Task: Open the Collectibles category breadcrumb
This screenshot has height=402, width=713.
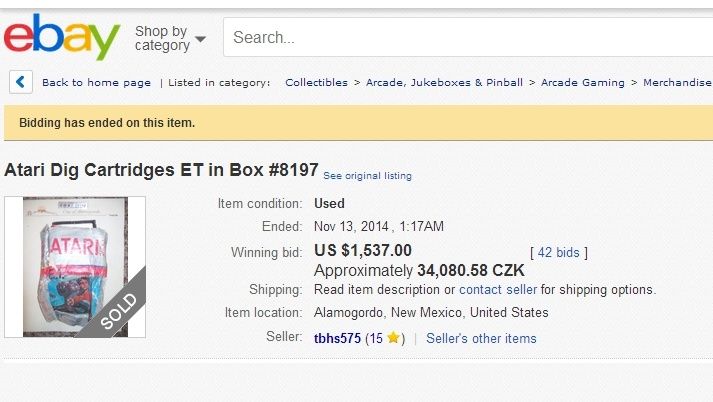Action: (316, 82)
